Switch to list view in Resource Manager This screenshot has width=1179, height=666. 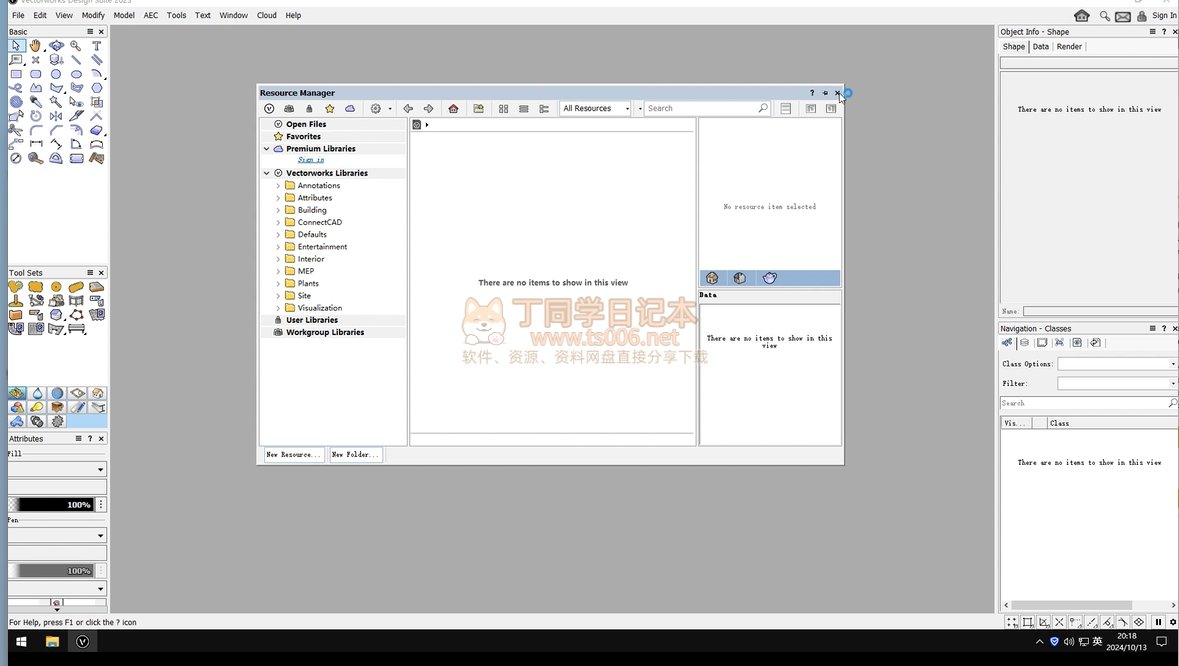523,109
